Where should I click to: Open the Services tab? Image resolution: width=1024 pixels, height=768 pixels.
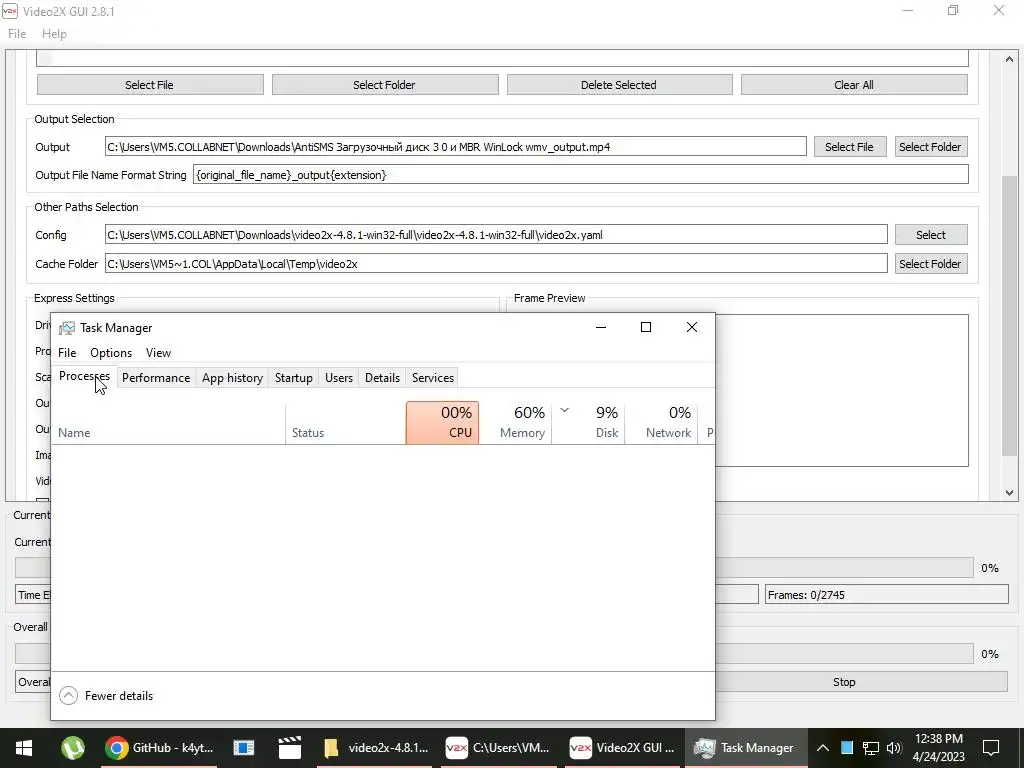pyautogui.click(x=433, y=377)
